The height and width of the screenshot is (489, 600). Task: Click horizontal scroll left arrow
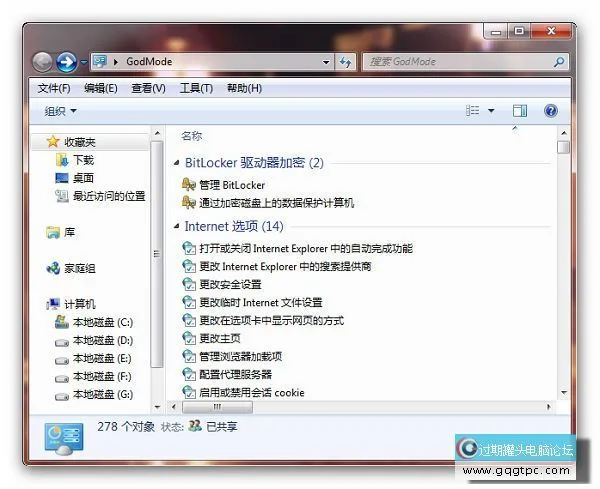174,407
